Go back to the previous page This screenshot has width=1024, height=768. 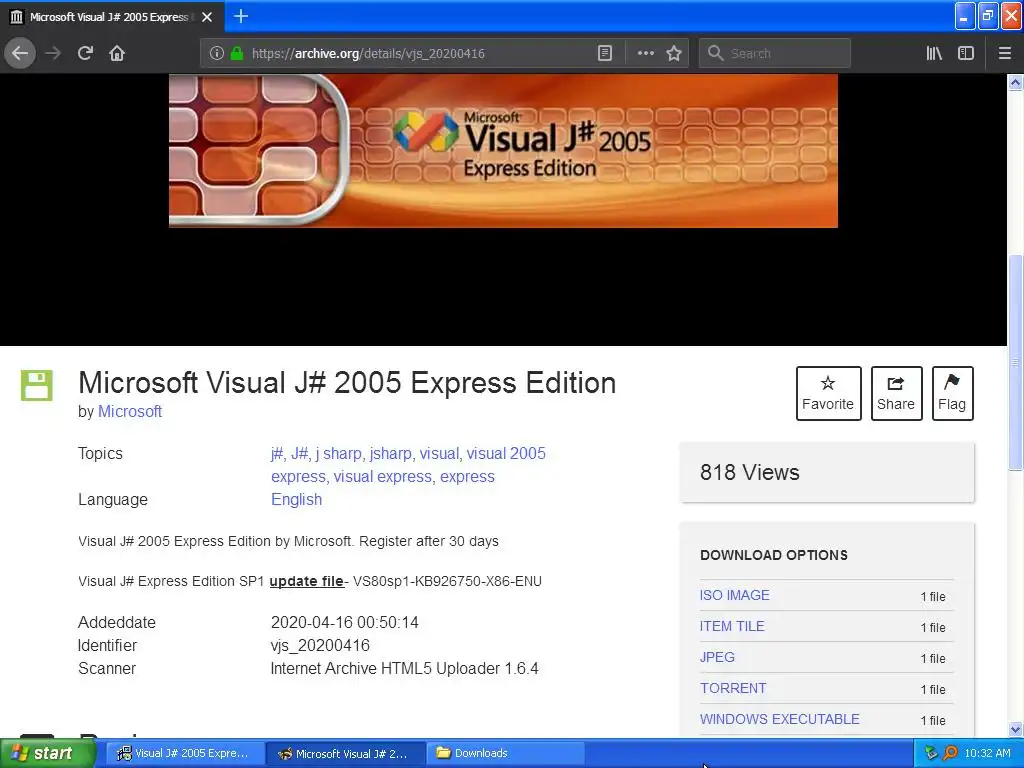point(20,53)
